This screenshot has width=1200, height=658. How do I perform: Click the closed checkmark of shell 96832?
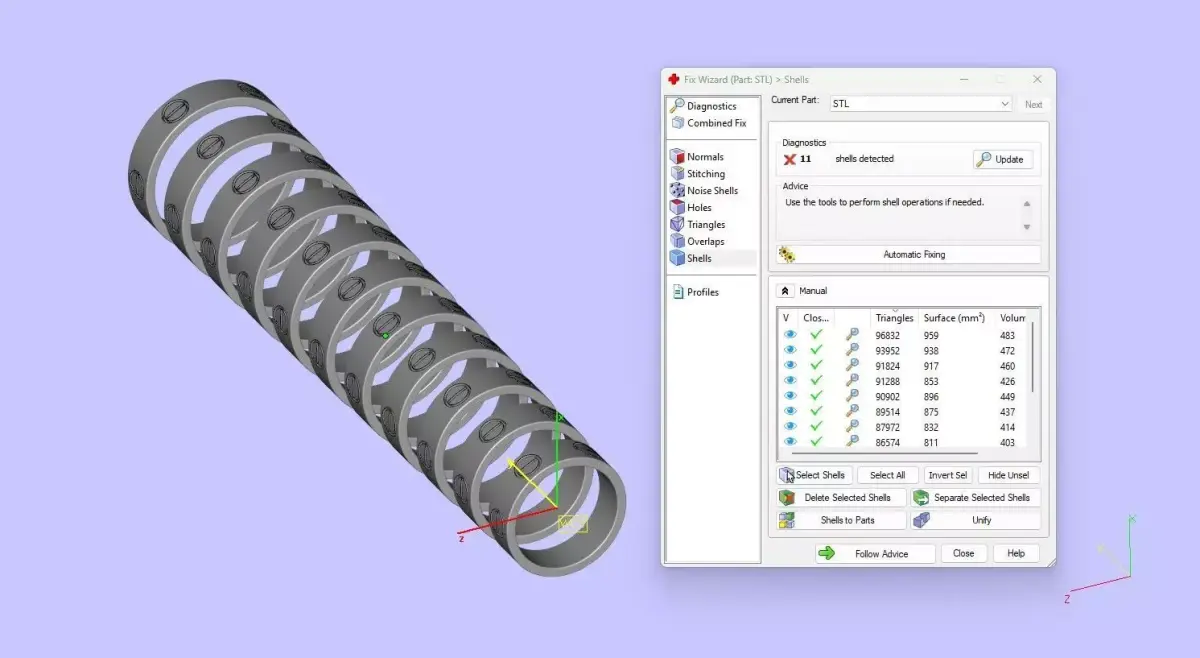(x=817, y=335)
